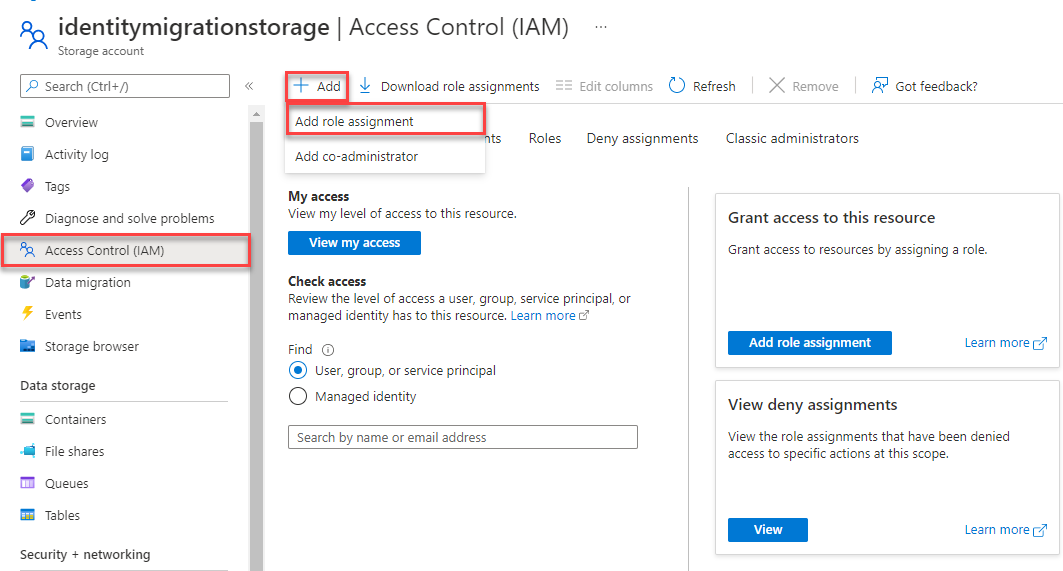The width and height of the screenshot is (1063, 571).
Task: Click the info icon next to Find
Action: tap(328, 350)
